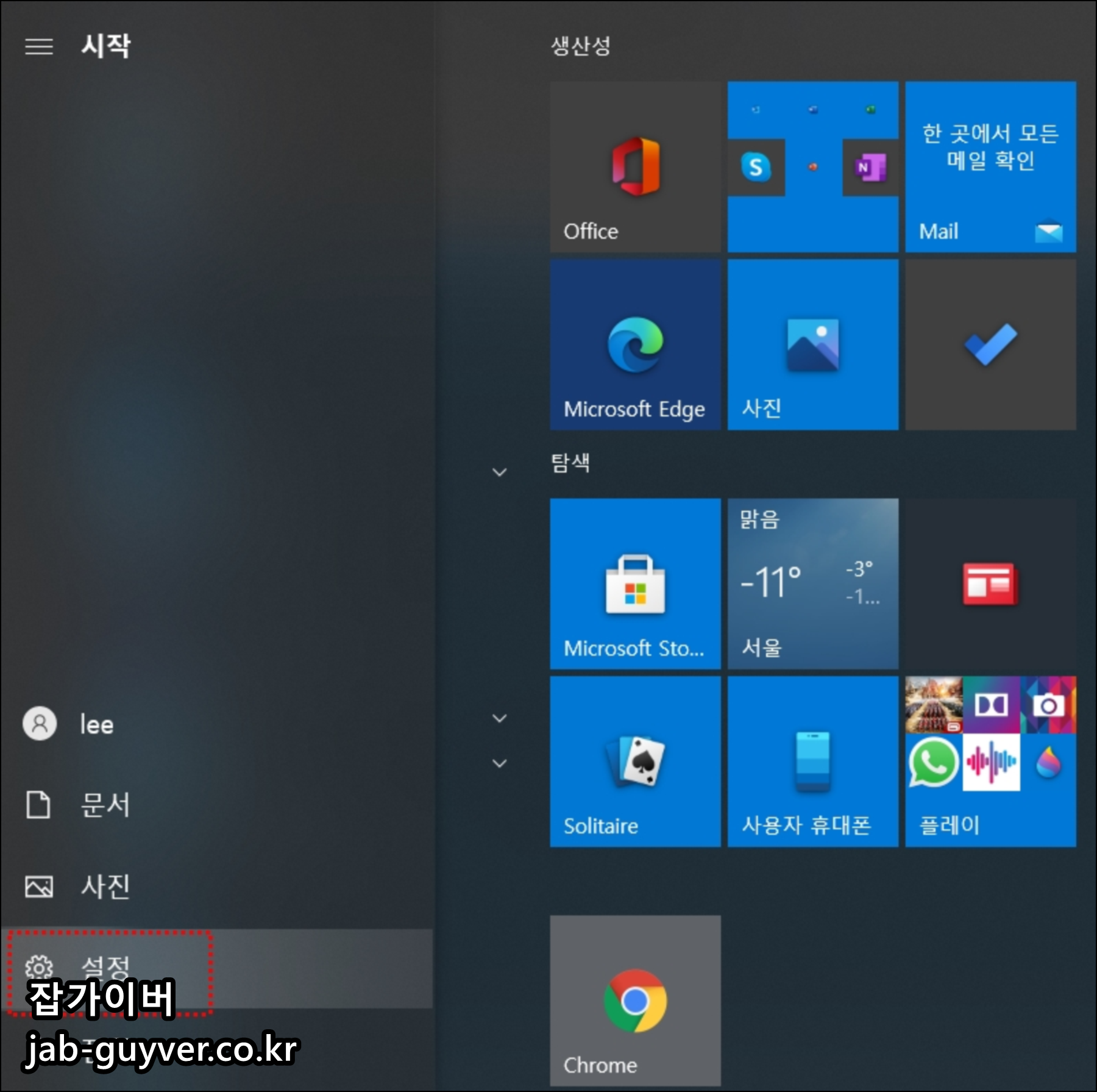Click the upper chevron beside the Solitaire tile
Viewport: 1097px width, 1092px height.
499,718
